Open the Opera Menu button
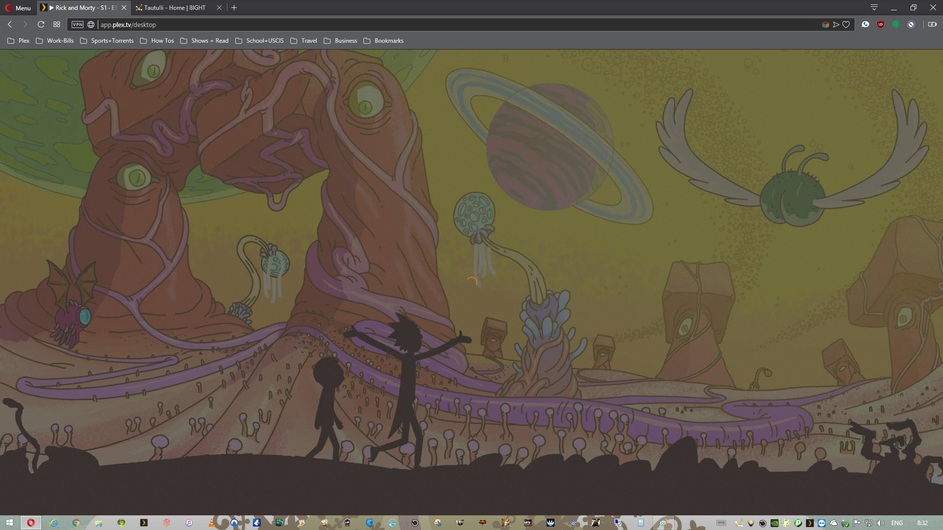This screenshot has width=943, height=530. coord(18,8)
